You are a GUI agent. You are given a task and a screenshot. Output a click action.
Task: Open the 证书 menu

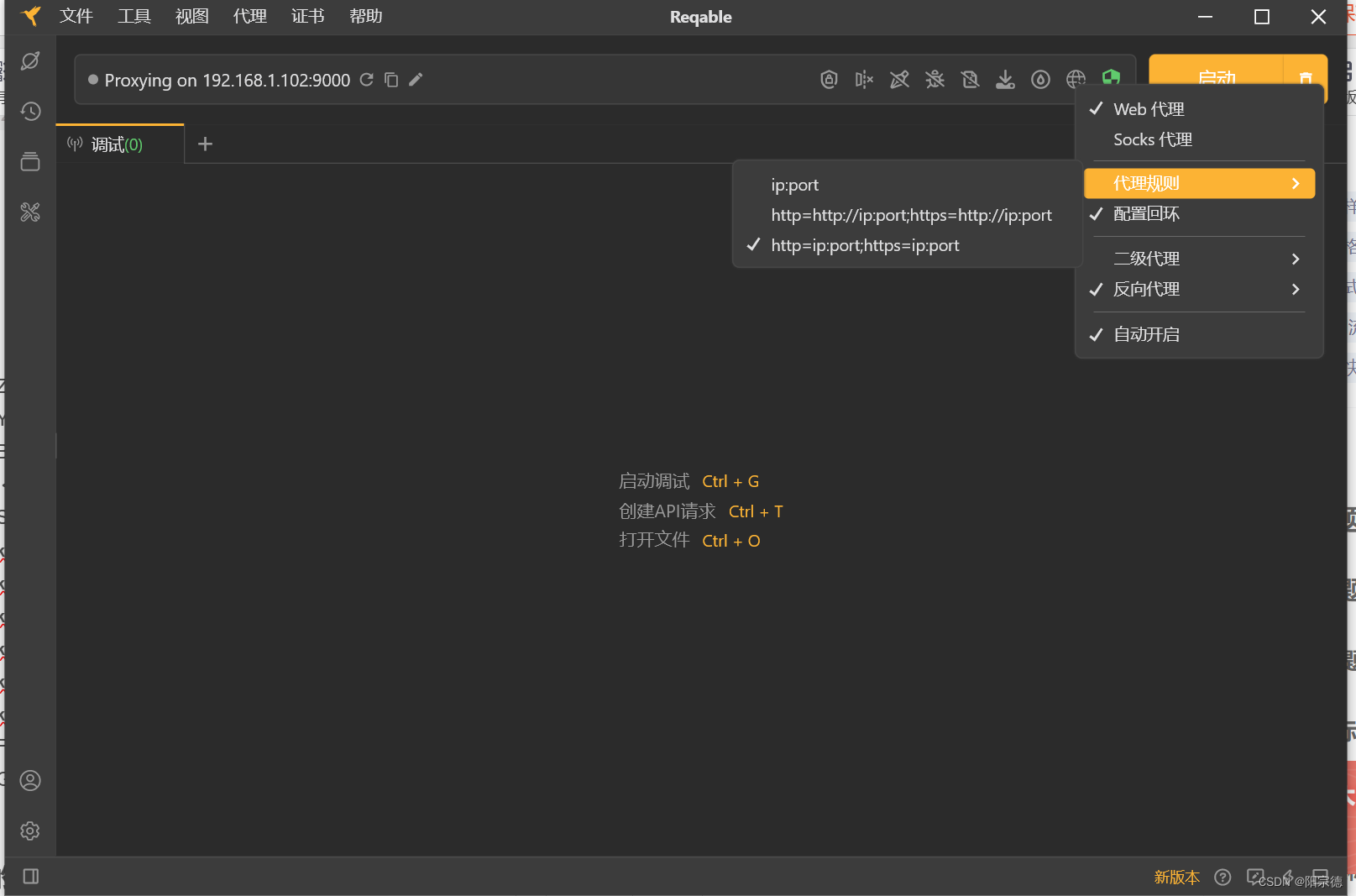pos(308,16)
